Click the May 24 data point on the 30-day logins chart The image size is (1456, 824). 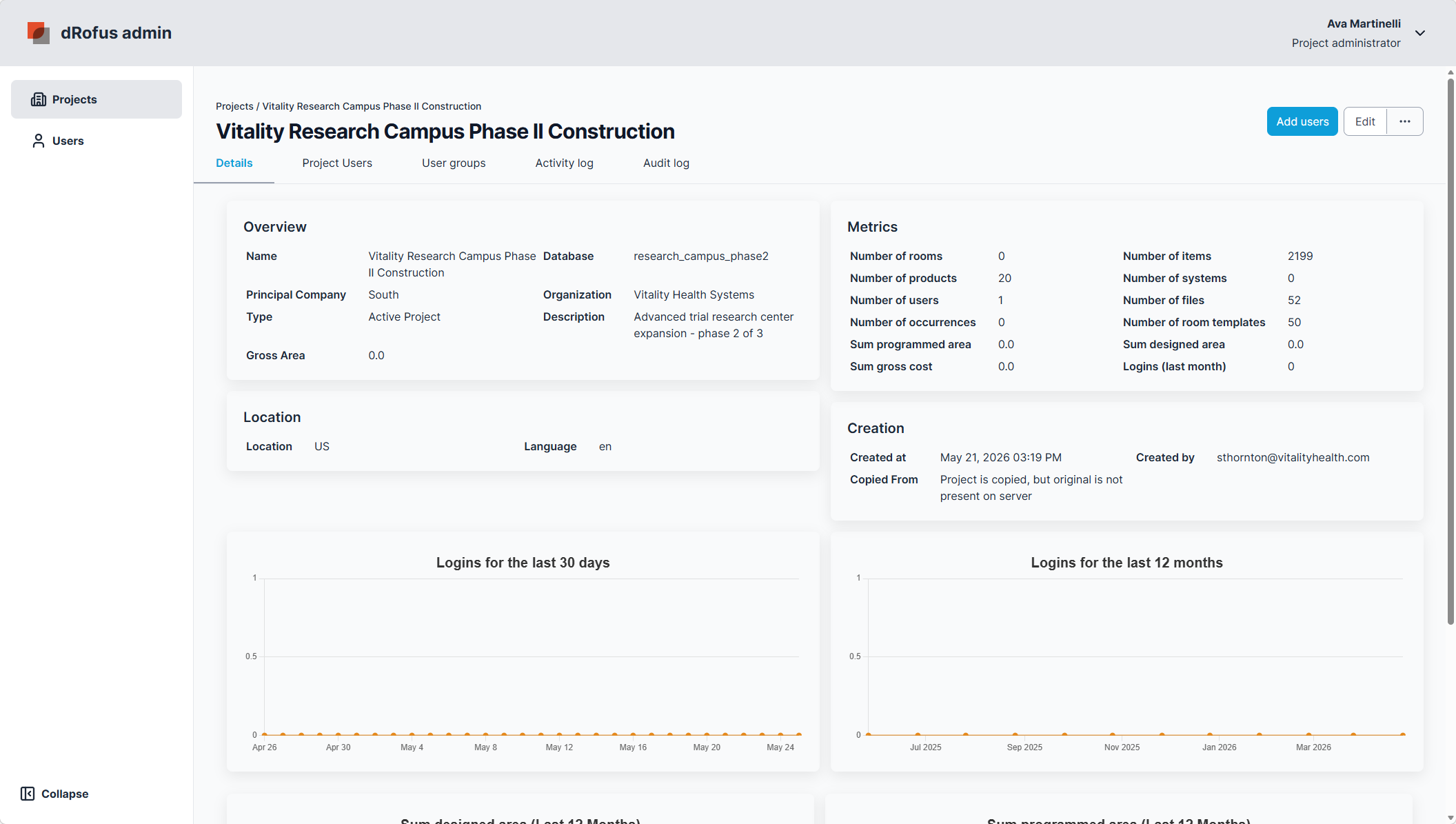click(780, 734)
